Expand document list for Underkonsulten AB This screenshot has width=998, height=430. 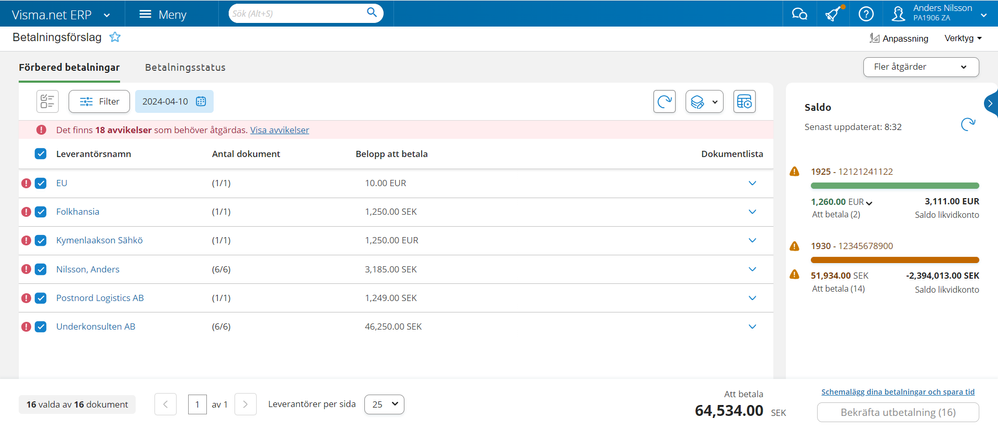click(752, 326)
